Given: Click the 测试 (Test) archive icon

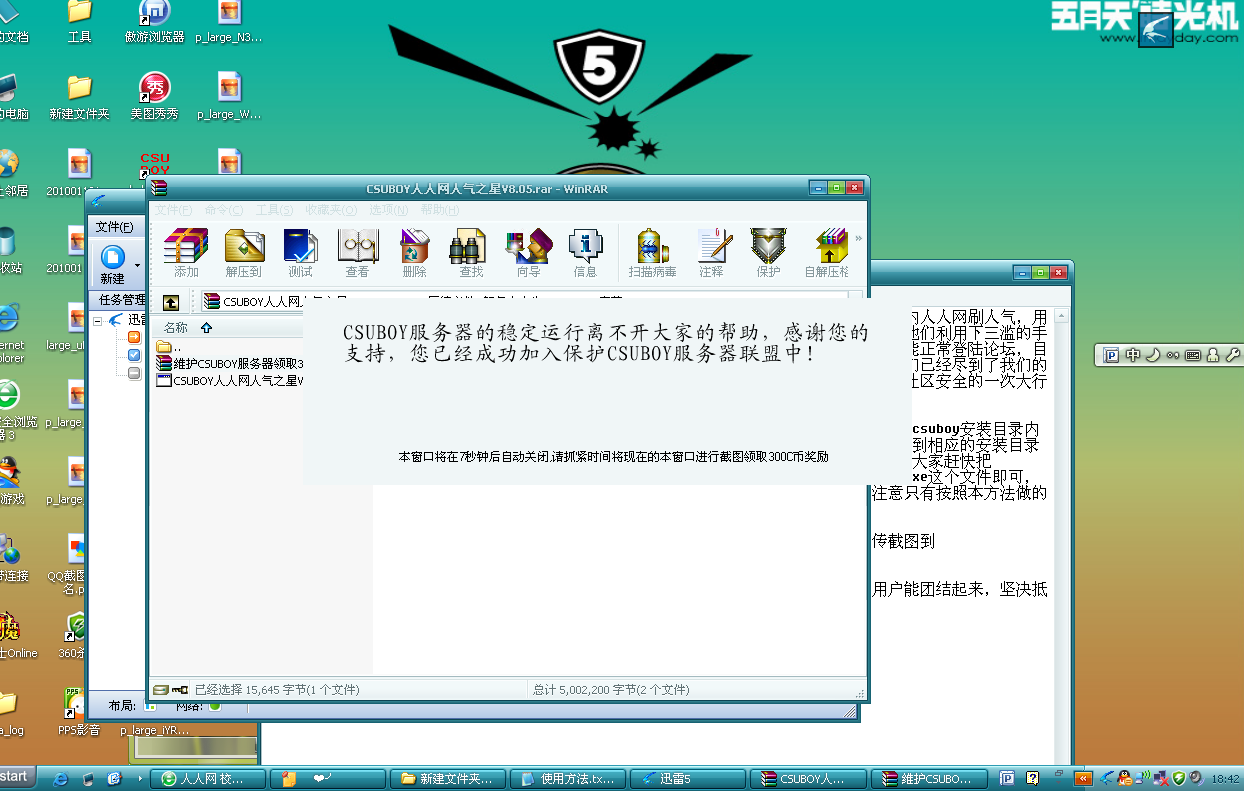Looking at the screenshot, I should point(300,252).
